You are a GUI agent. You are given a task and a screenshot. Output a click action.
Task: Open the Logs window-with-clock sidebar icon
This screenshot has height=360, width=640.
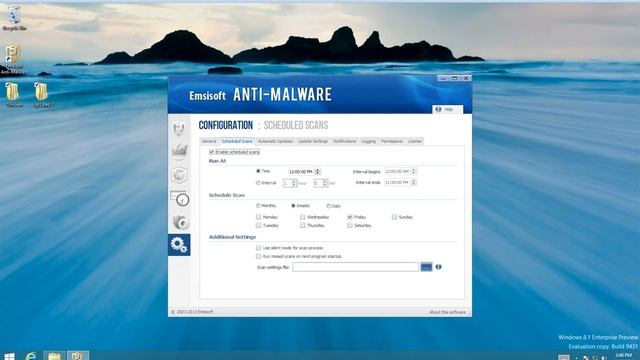(x=179, y=198)
